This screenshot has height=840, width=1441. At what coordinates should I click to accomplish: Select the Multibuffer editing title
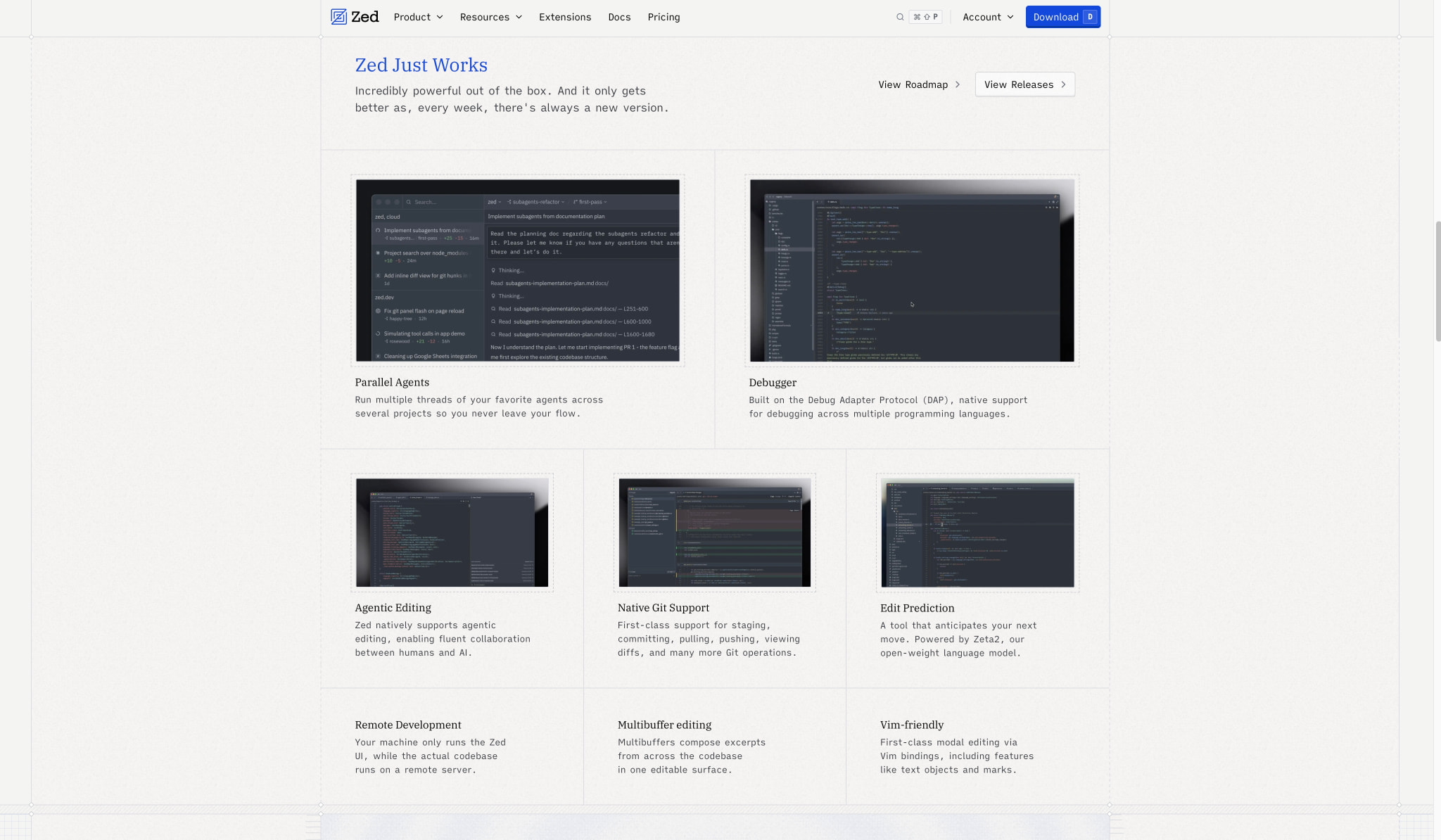tap(664, 725)
